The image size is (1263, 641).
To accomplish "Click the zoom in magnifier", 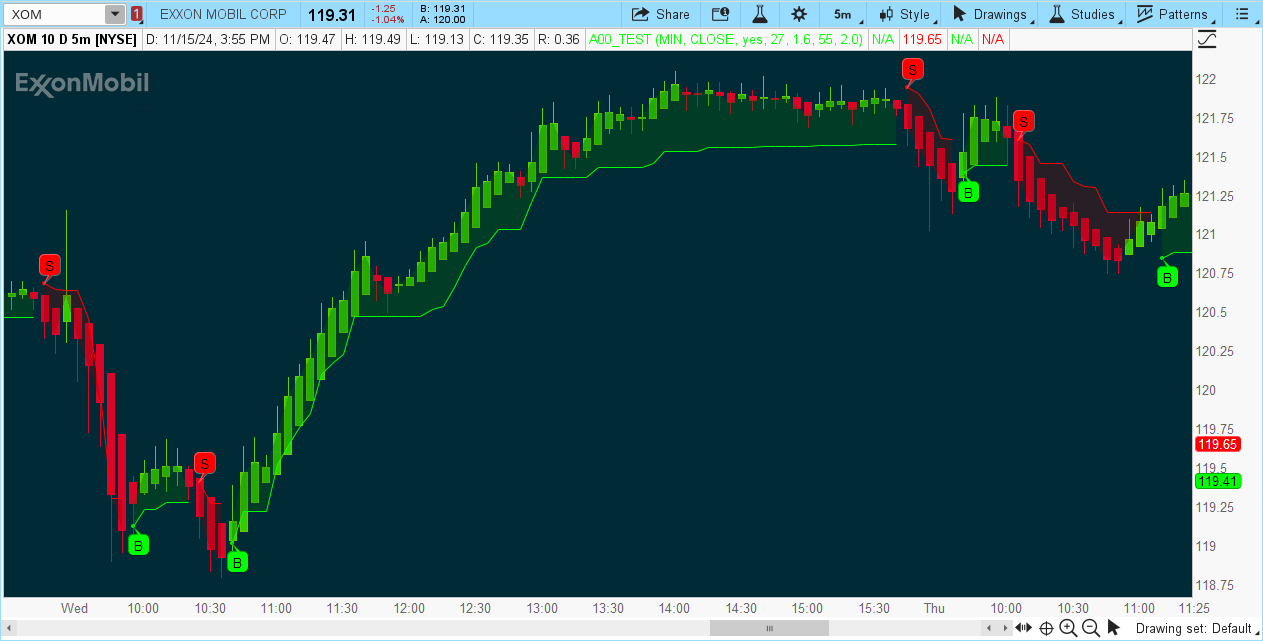I will pos(1068,628).
